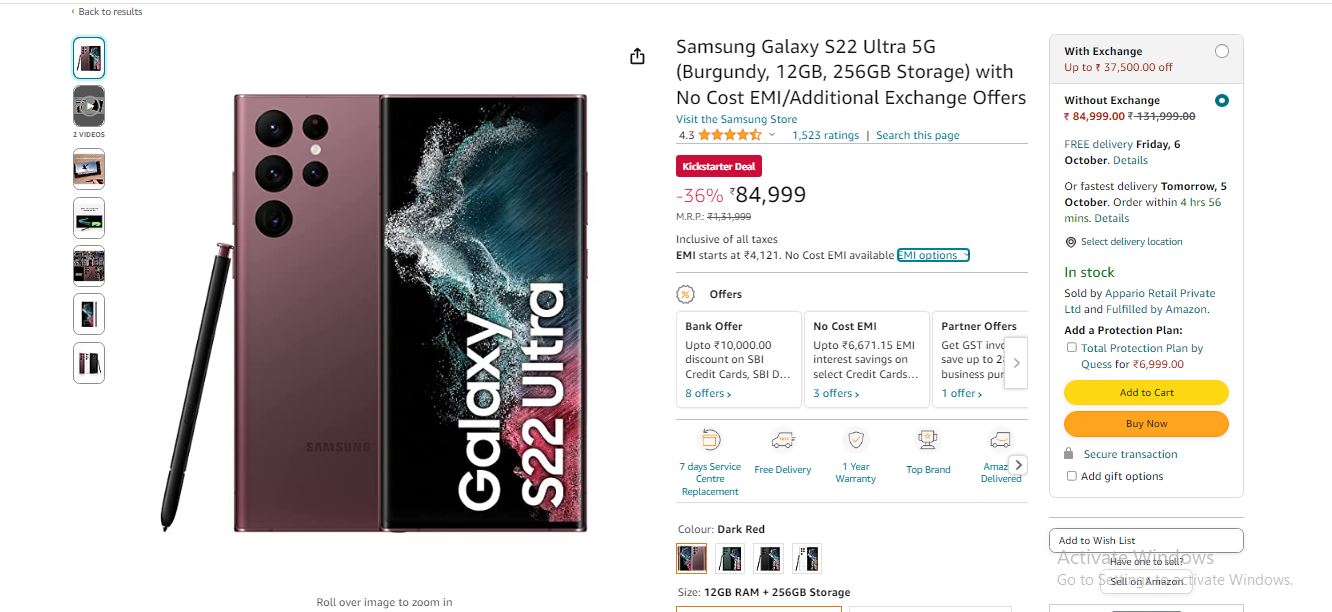This screenshot has width=1332, height=612.
Task: Click the Free Delivery truck icon
Action: [783, 440]
